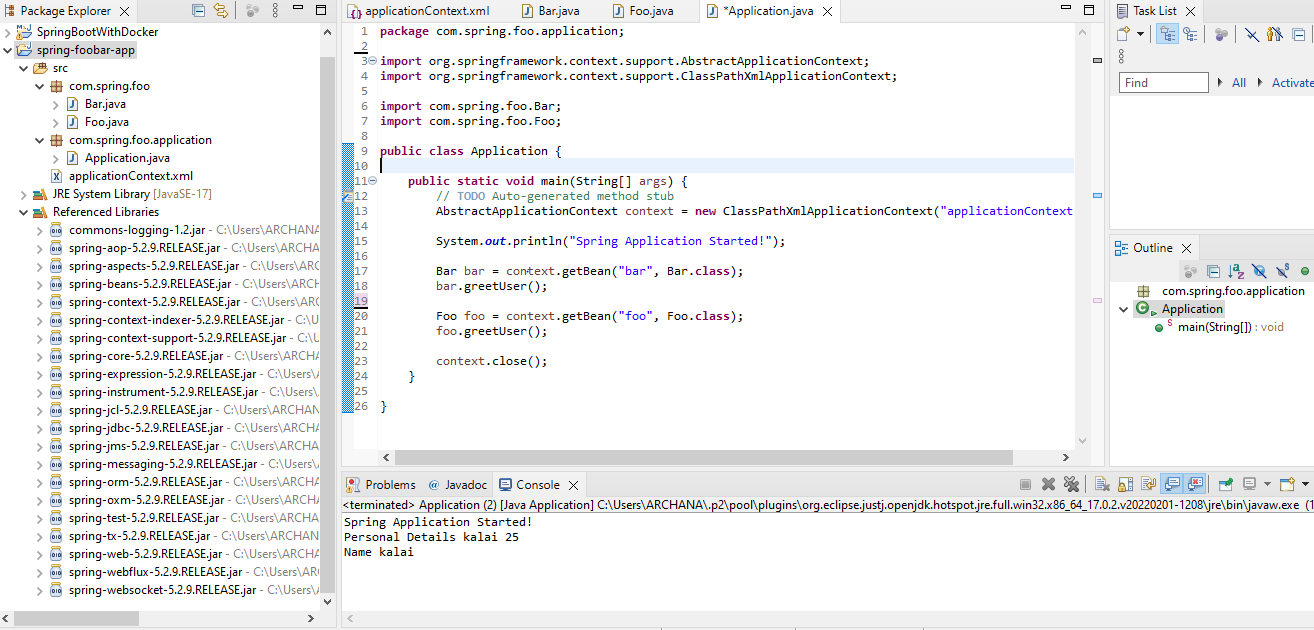Toggle Hide Static Fields in Outline

coord(1282,271)
